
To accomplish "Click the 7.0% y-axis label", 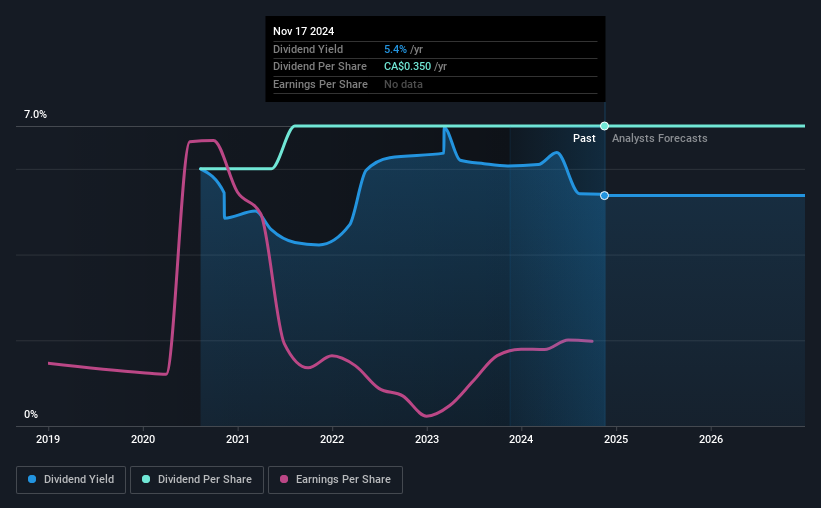I will click(x=35, y=114).
